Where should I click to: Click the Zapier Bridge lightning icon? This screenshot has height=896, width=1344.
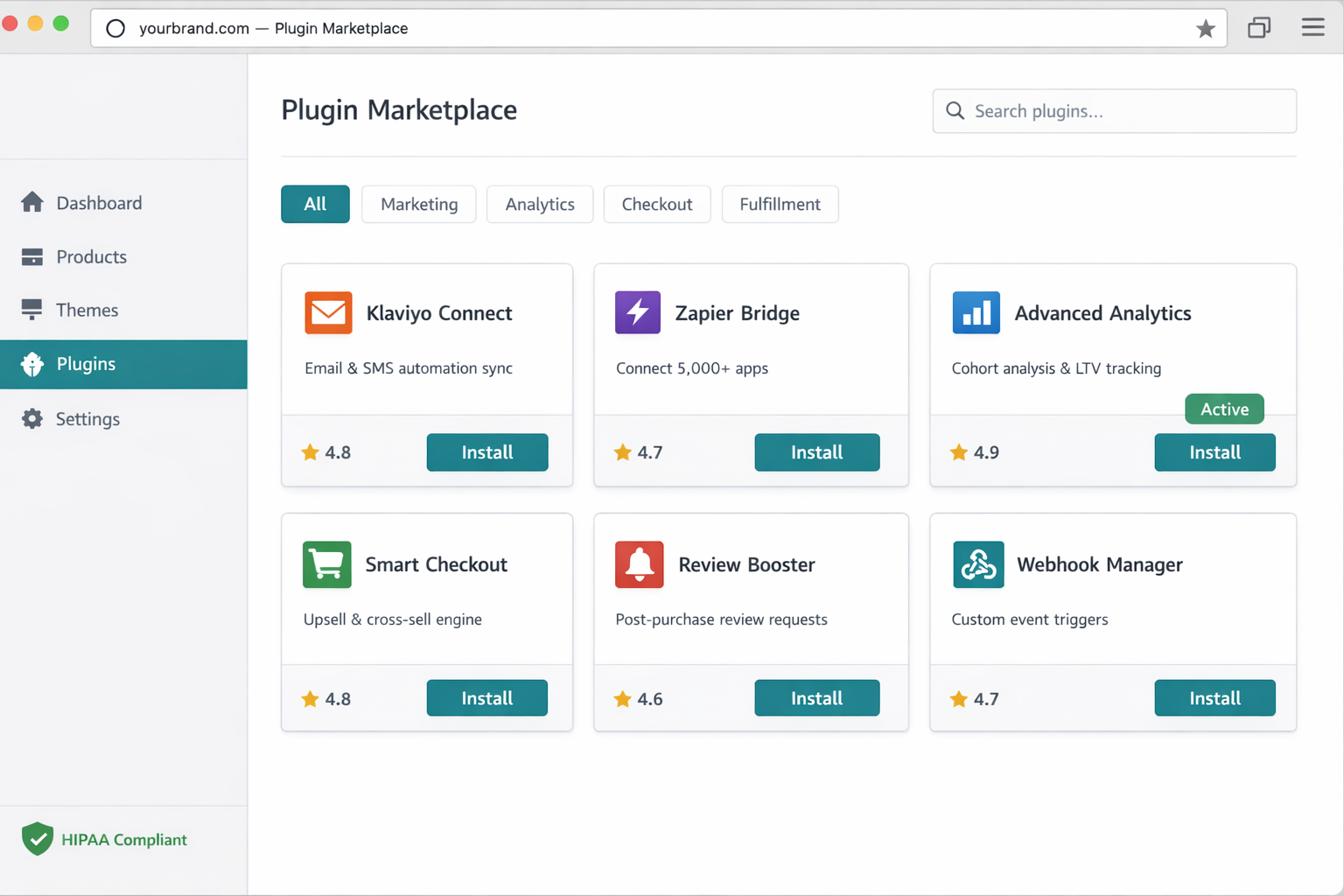[638, 312]
